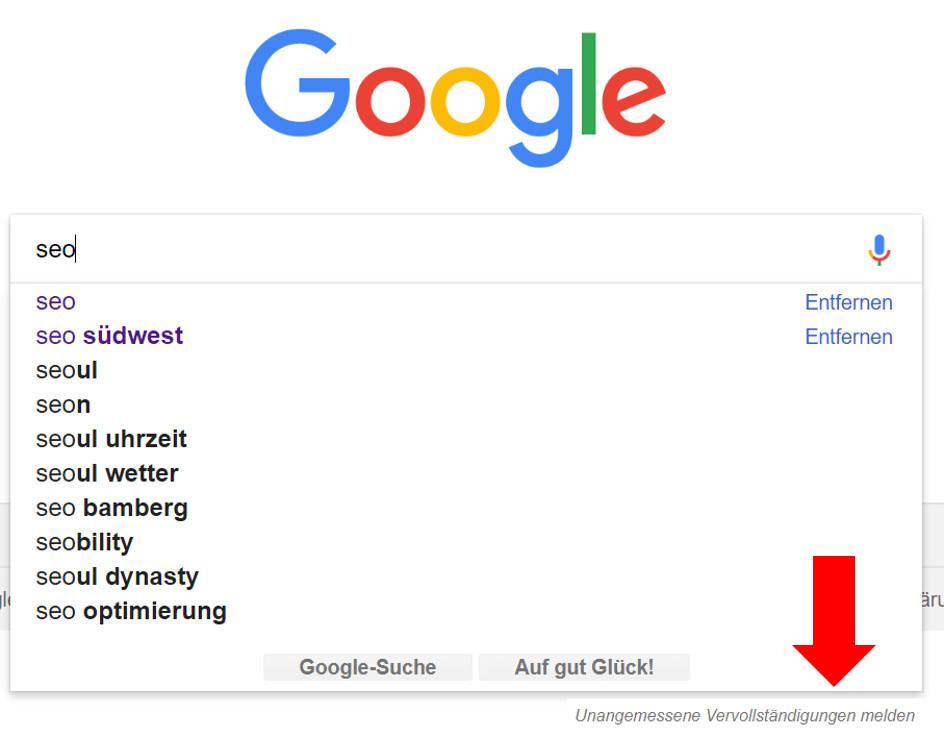The image size is (944, 737).
Task: Select the 'seo südwest' suggestion
Action: coord(108,336)
